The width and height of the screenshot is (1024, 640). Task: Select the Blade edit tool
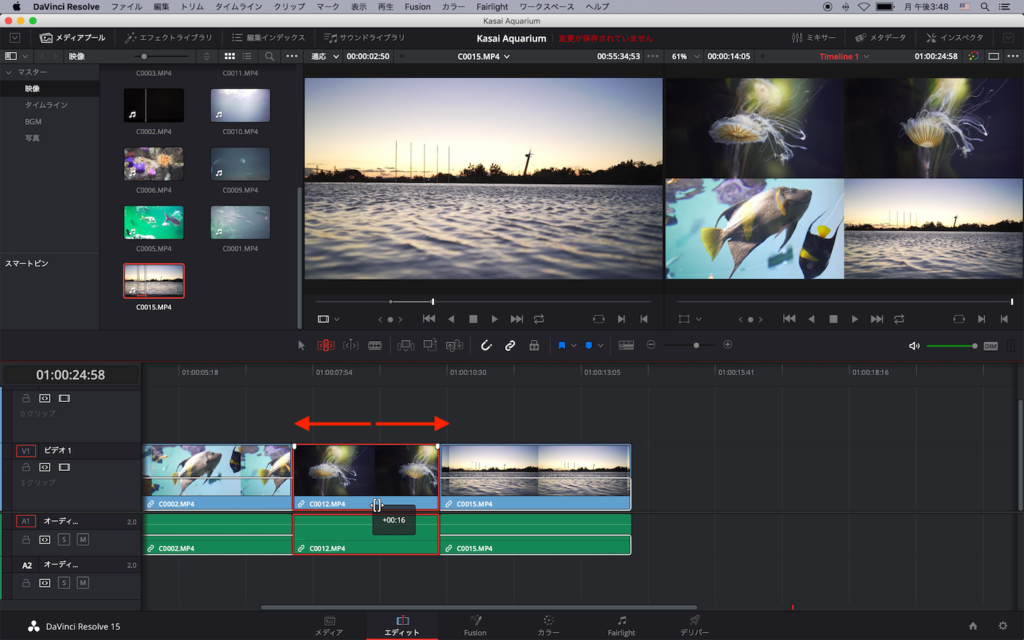[x=375, y=345]
